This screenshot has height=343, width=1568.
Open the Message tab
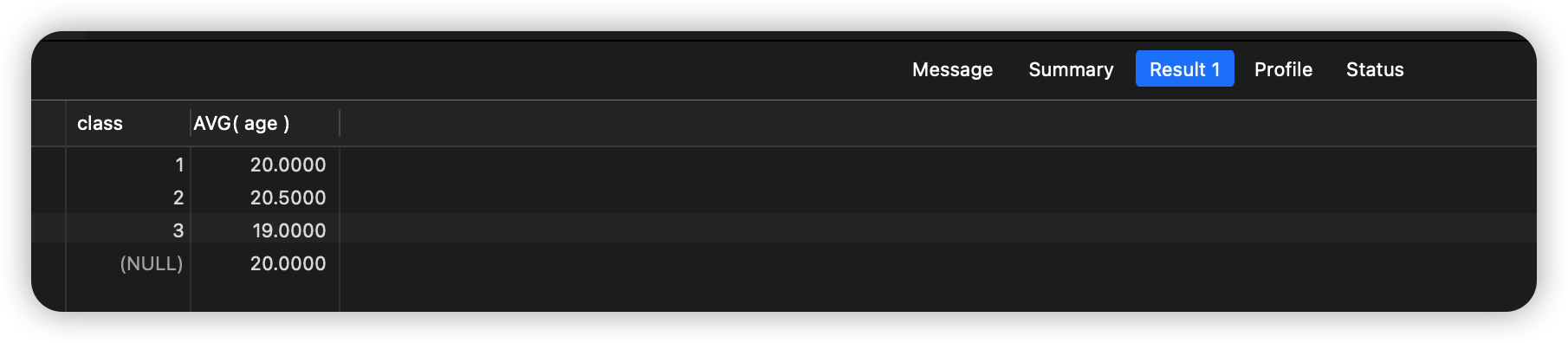tap(952, 69)
